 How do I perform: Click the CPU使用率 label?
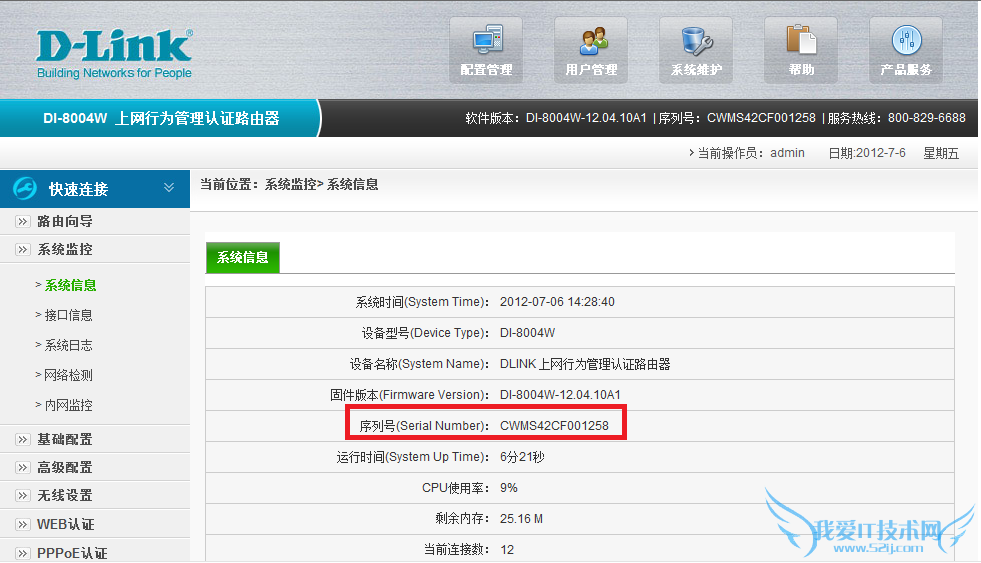tap(455, 488)
